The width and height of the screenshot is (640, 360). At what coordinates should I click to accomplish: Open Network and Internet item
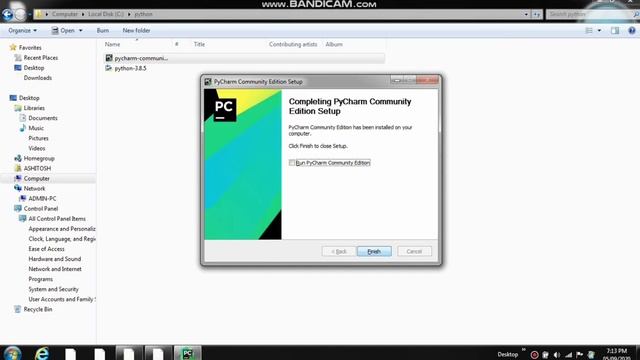pyautogui.click(x=55, y=269)
